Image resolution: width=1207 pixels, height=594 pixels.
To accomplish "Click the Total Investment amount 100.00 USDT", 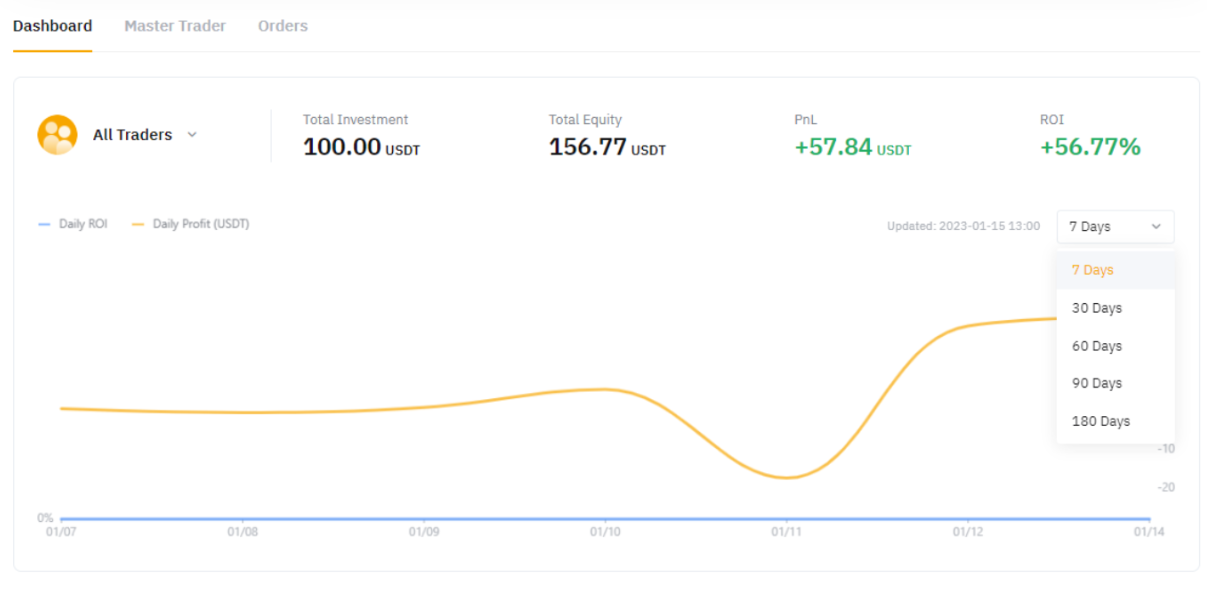I will (361, 148).
